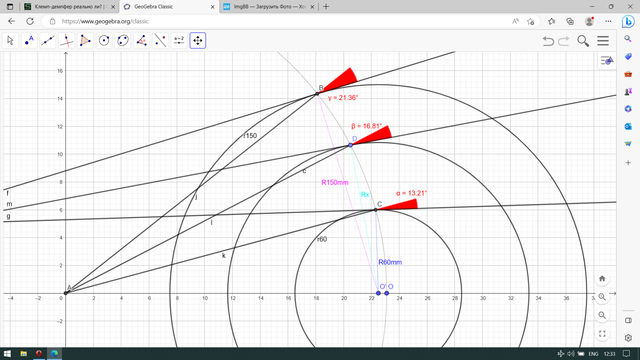Select the Slider tool
The width and height of the screenshot is (640, 360).
[179, 40]
